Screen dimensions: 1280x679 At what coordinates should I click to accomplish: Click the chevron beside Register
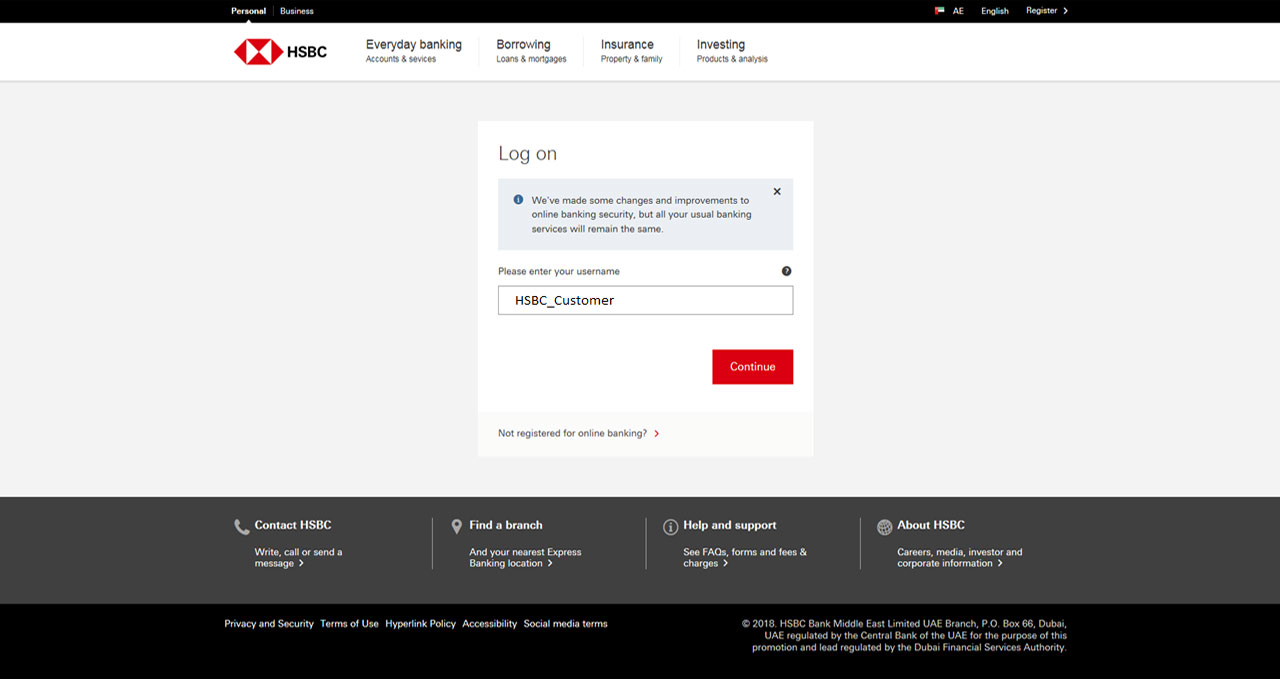coord(1066,11)
